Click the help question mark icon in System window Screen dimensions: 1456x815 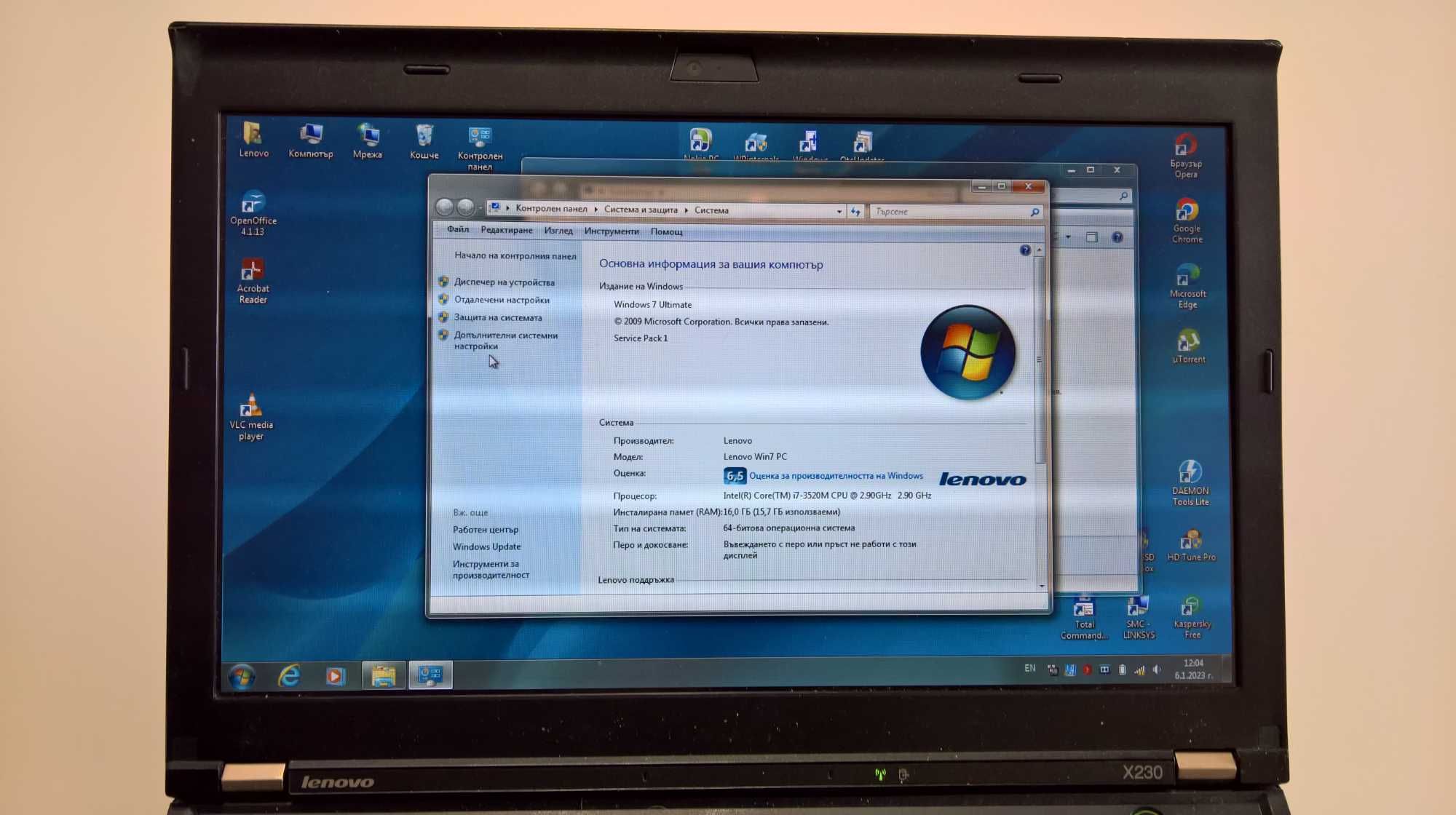pos(1025,250)
